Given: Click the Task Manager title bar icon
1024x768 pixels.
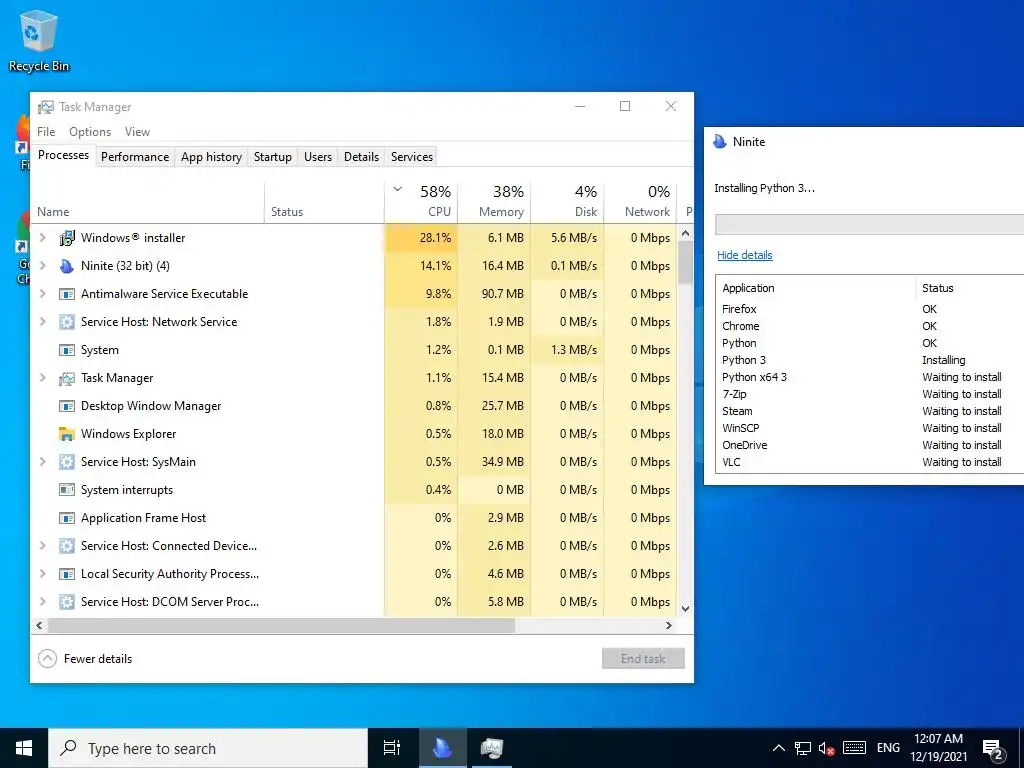Looking at the screenshot, I should (x=46, y=107).
